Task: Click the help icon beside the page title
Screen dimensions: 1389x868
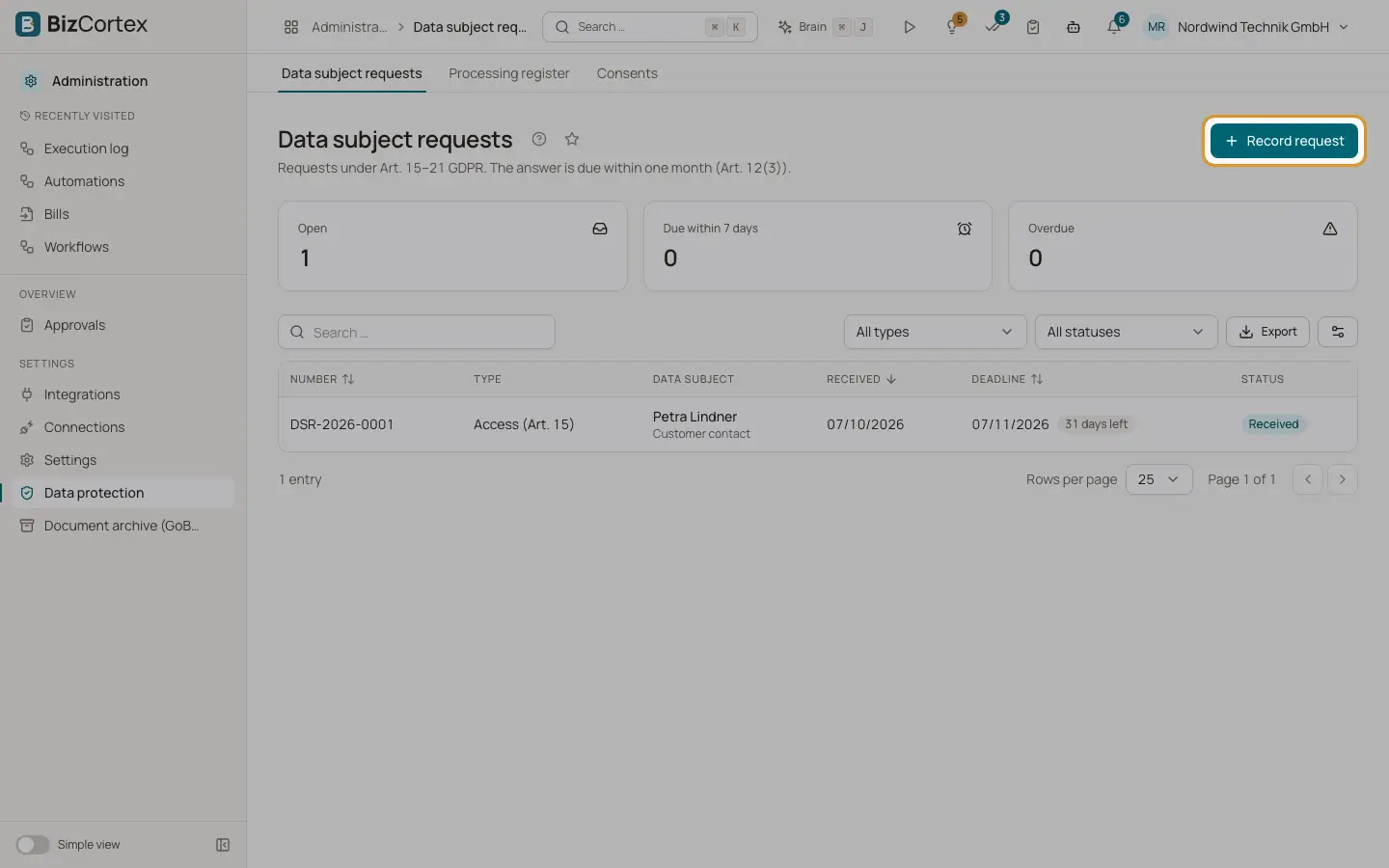Action: pos(539,139)
